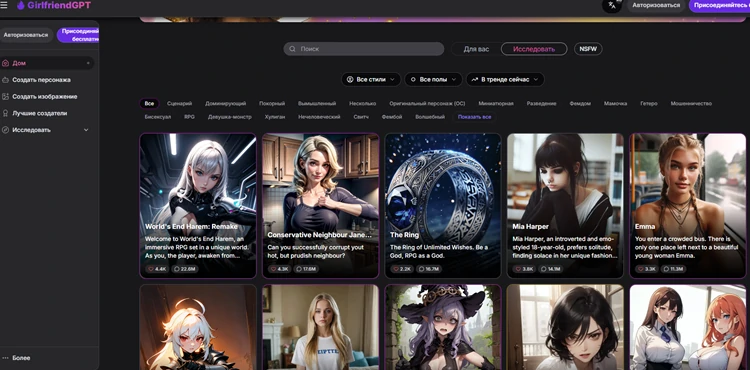Open the Все полы dropdown
Viewport: 750px width, 370px height.
tap(433, 79)
